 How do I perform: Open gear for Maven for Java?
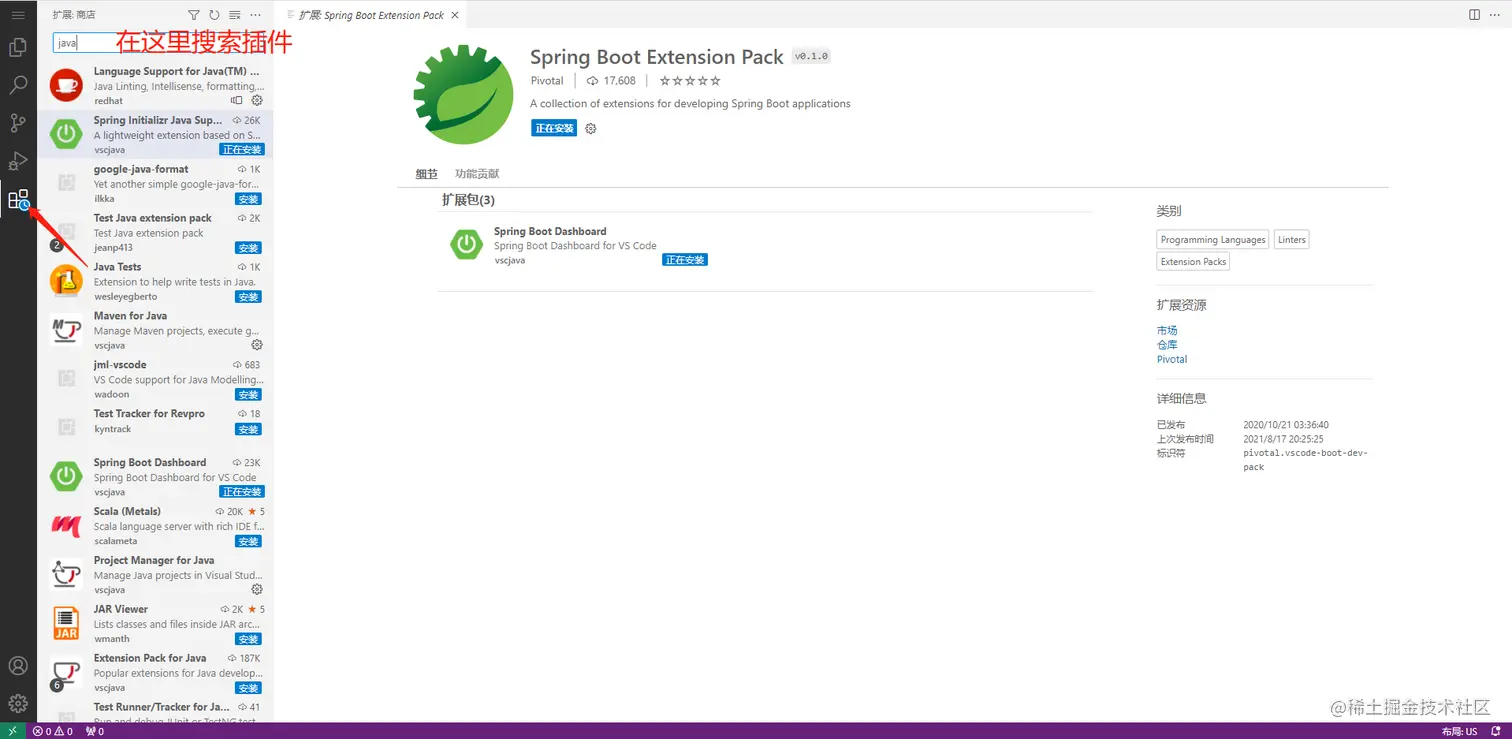tap(257, 345)
